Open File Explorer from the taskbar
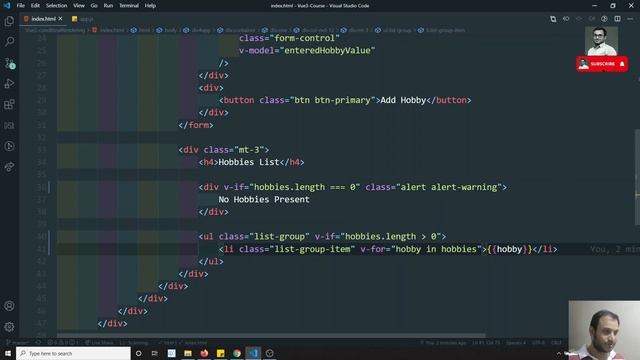 tap(188, 353)
